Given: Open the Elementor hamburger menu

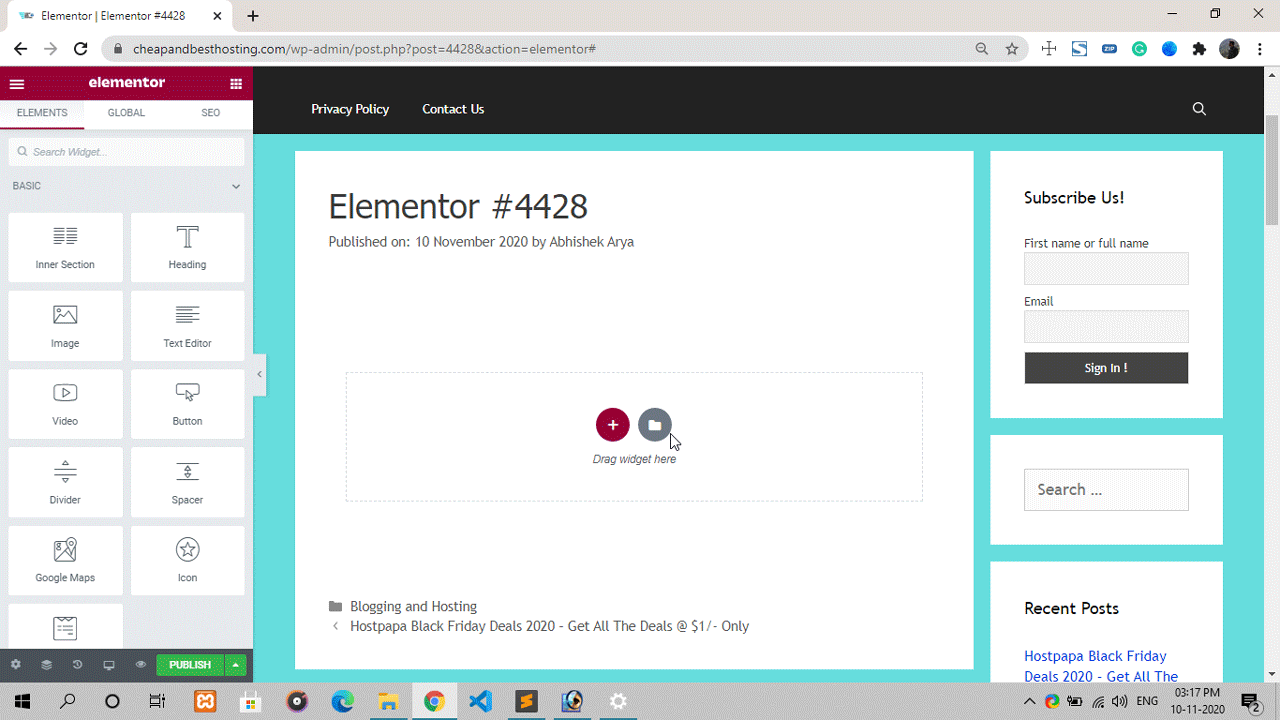Looking at the screenshot, I should coord(16,83).
